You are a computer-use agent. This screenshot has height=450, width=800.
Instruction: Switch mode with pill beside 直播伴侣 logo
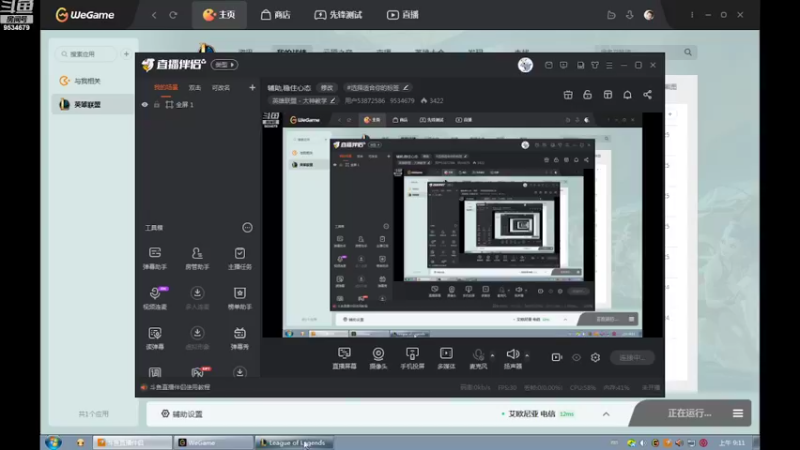[224, 65]
